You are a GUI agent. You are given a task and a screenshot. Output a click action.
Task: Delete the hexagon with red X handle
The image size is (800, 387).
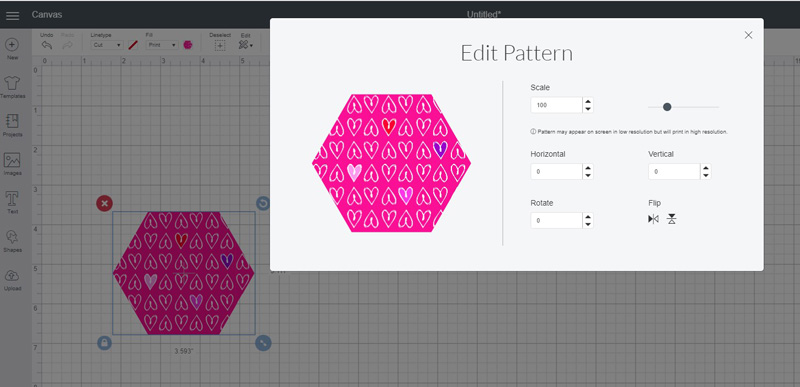pos(105,203)
